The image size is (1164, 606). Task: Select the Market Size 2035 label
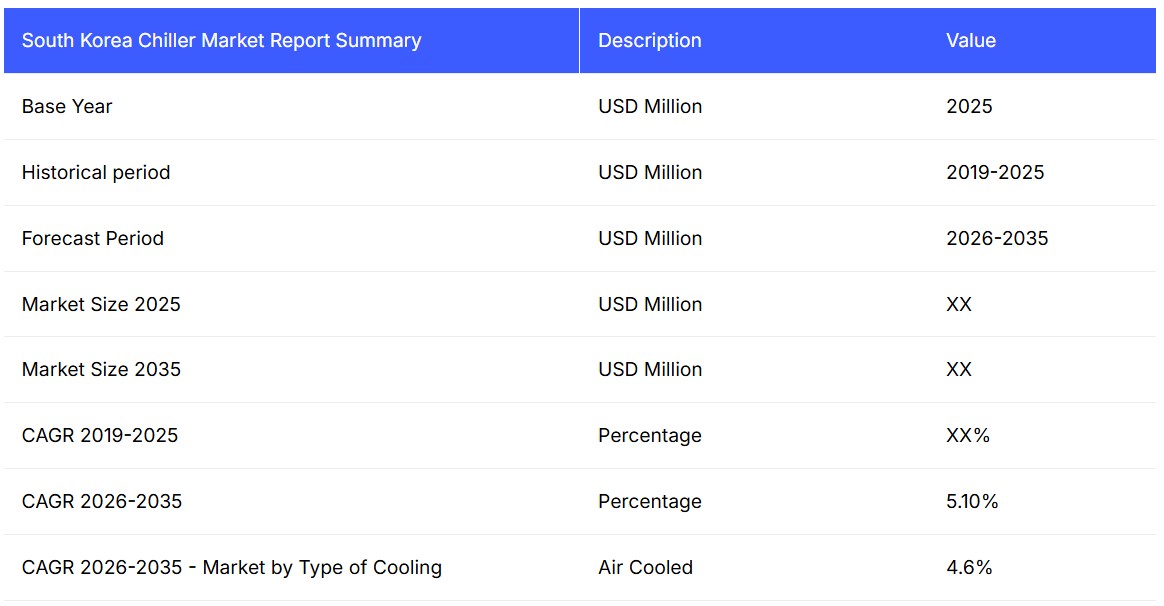tap(101, 370)
